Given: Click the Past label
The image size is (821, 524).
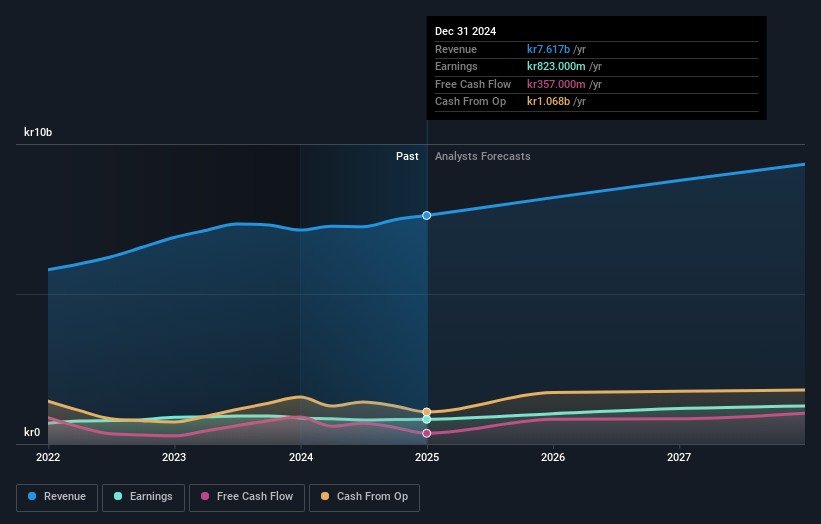Looking at the screenshot, I should pyautogui.click(x=407, y=157).
